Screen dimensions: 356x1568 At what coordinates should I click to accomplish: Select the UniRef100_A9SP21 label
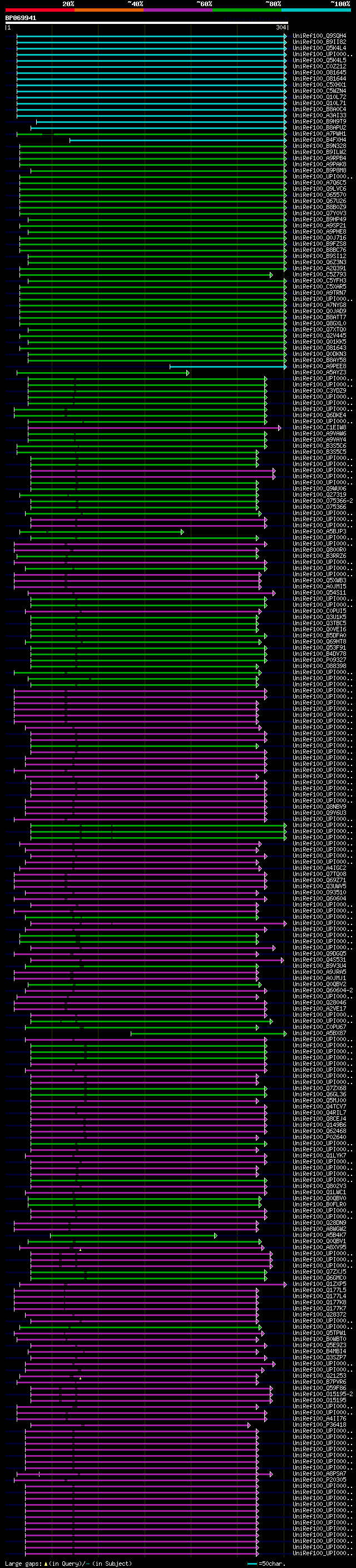(x=319, y=225)
